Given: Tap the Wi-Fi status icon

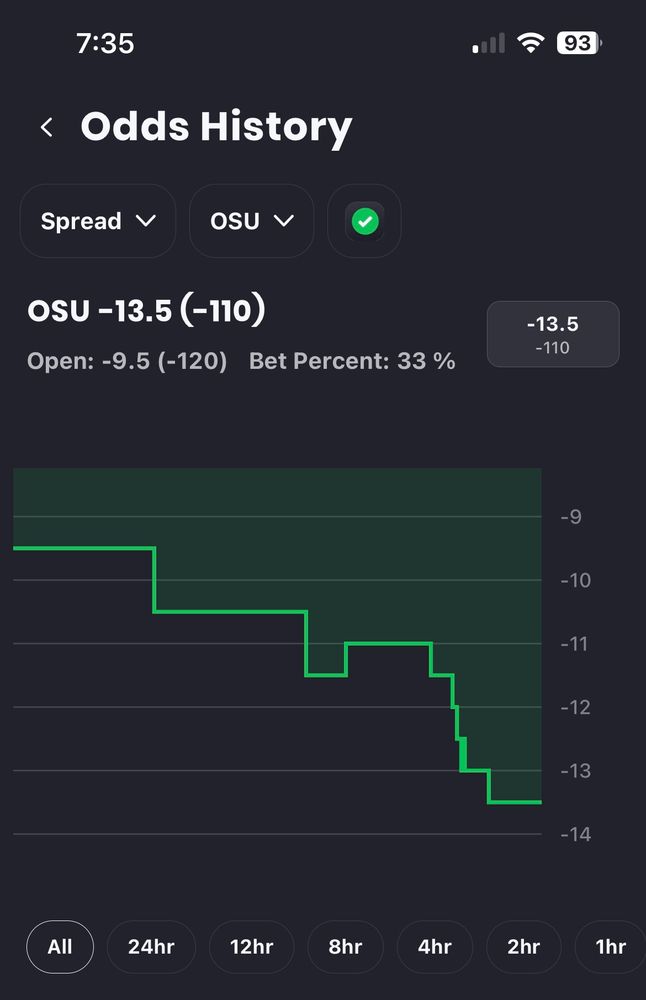Looking at the screenshot, I should pos(530,44).
